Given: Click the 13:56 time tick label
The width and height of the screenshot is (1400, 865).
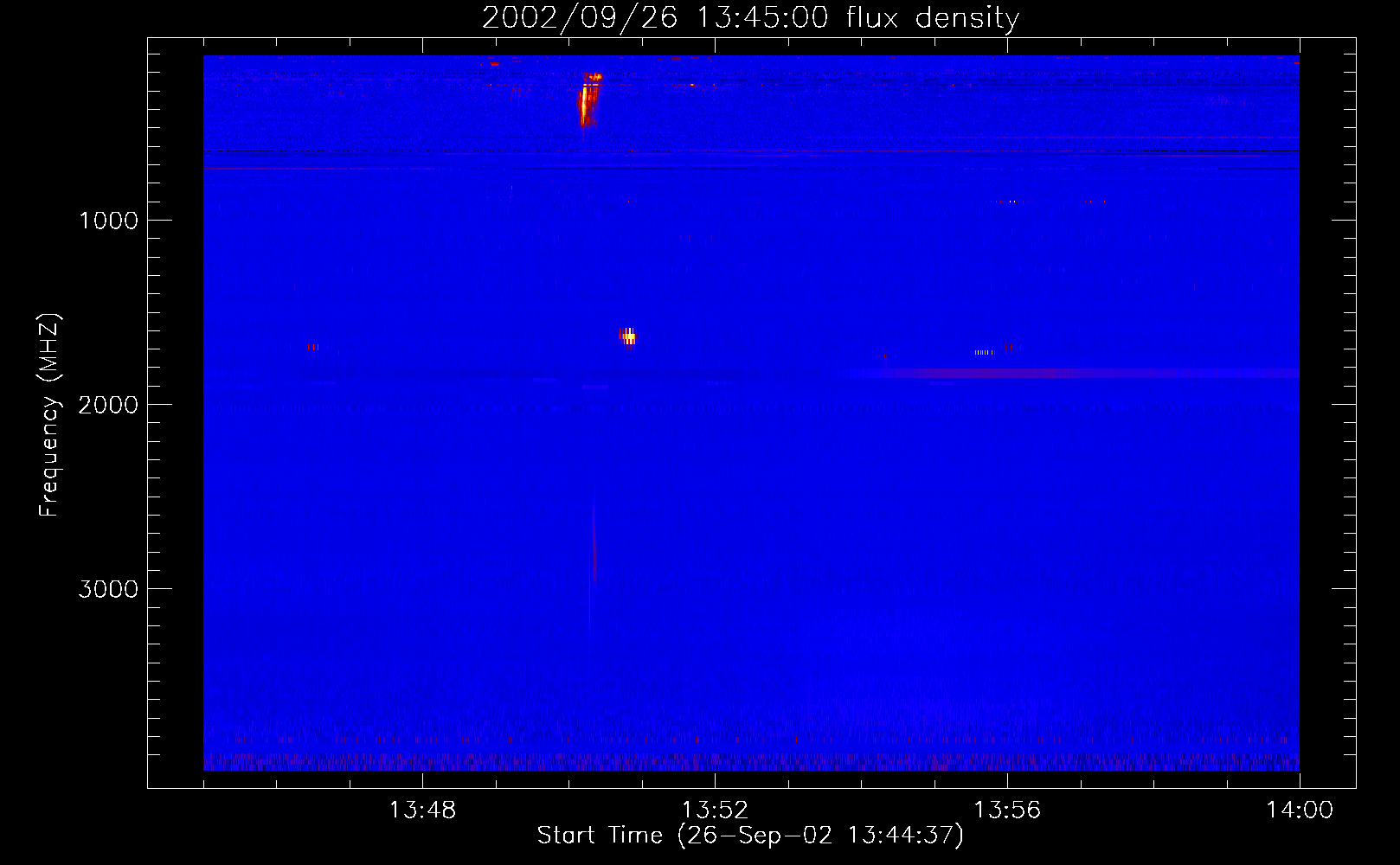Looking at the screenshot, I should (1007, 811).
